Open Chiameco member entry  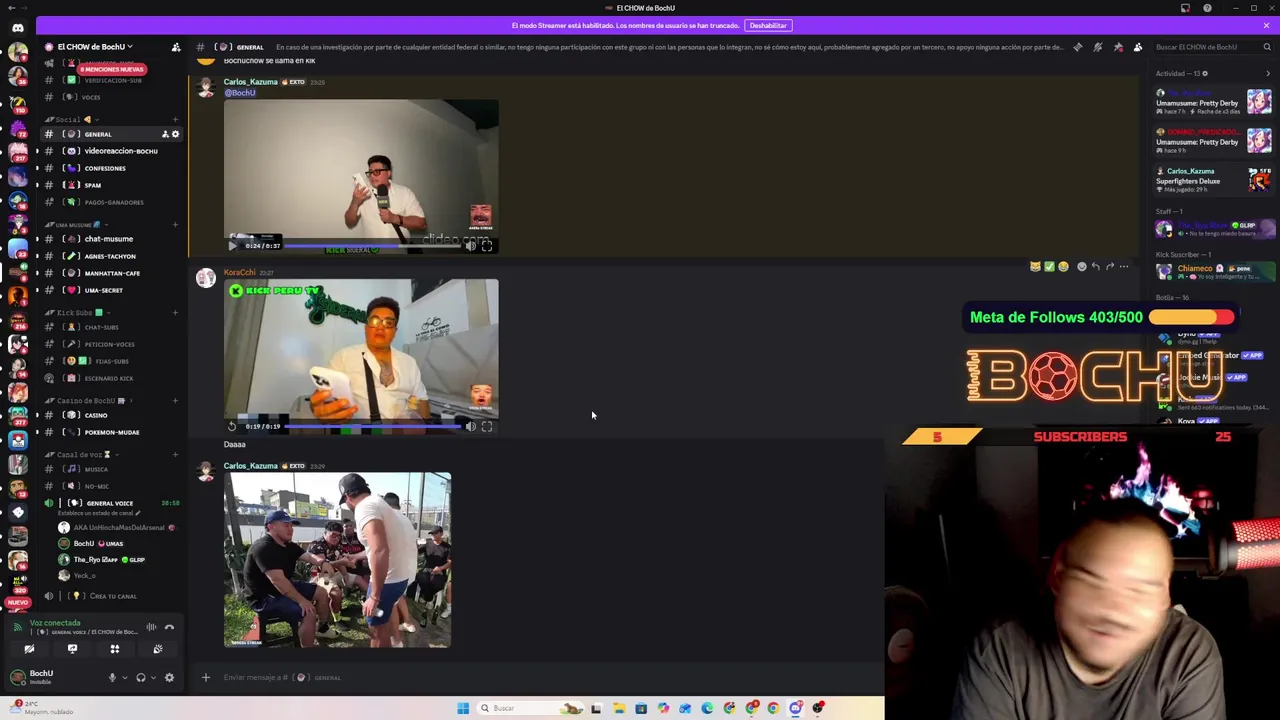coord(1214,271)
